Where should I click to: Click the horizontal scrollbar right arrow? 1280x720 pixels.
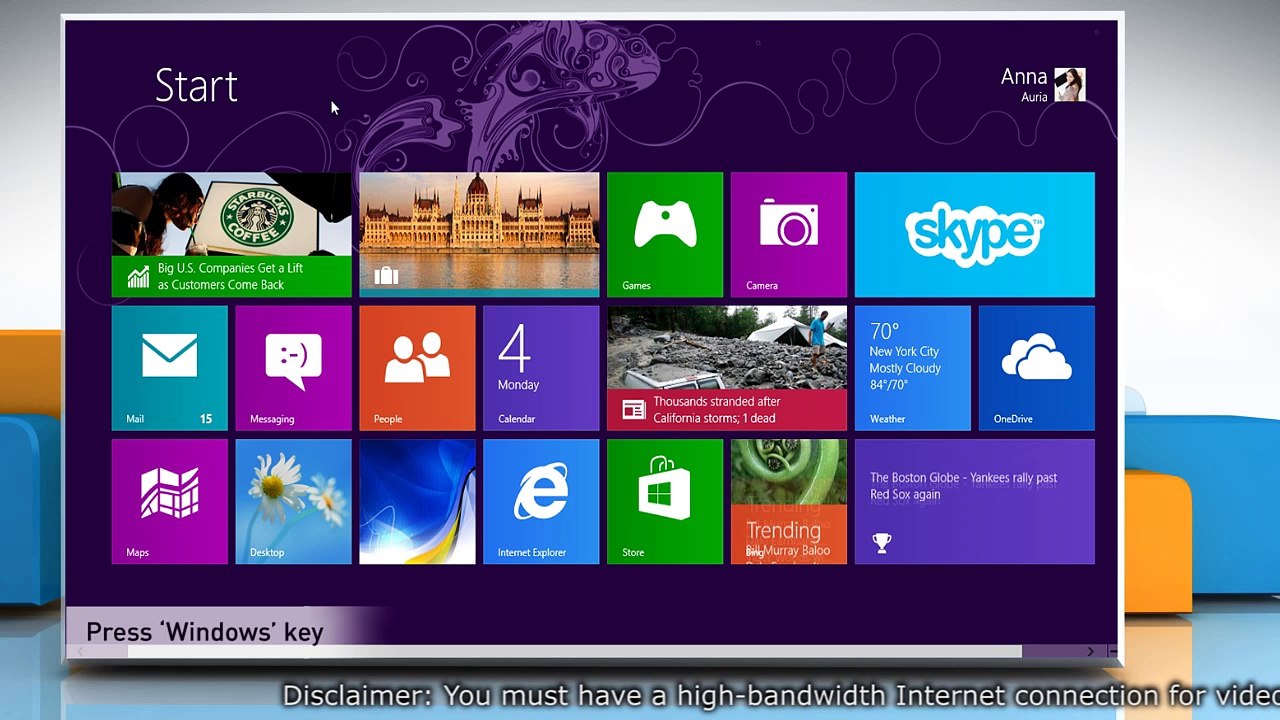click(1090, 651)
